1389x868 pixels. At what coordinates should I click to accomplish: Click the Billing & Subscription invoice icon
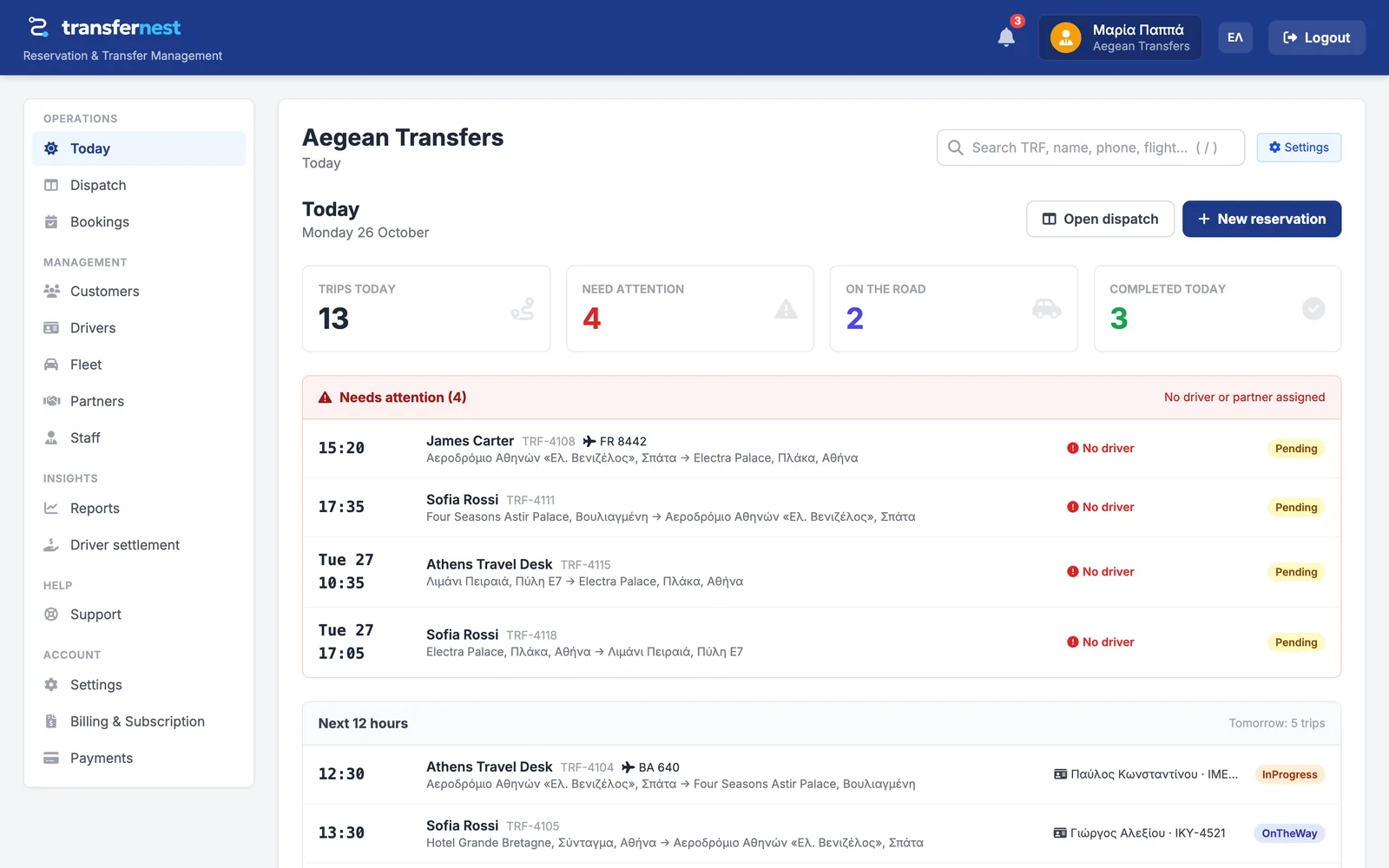pyautogui.click(x=51, y=721)
